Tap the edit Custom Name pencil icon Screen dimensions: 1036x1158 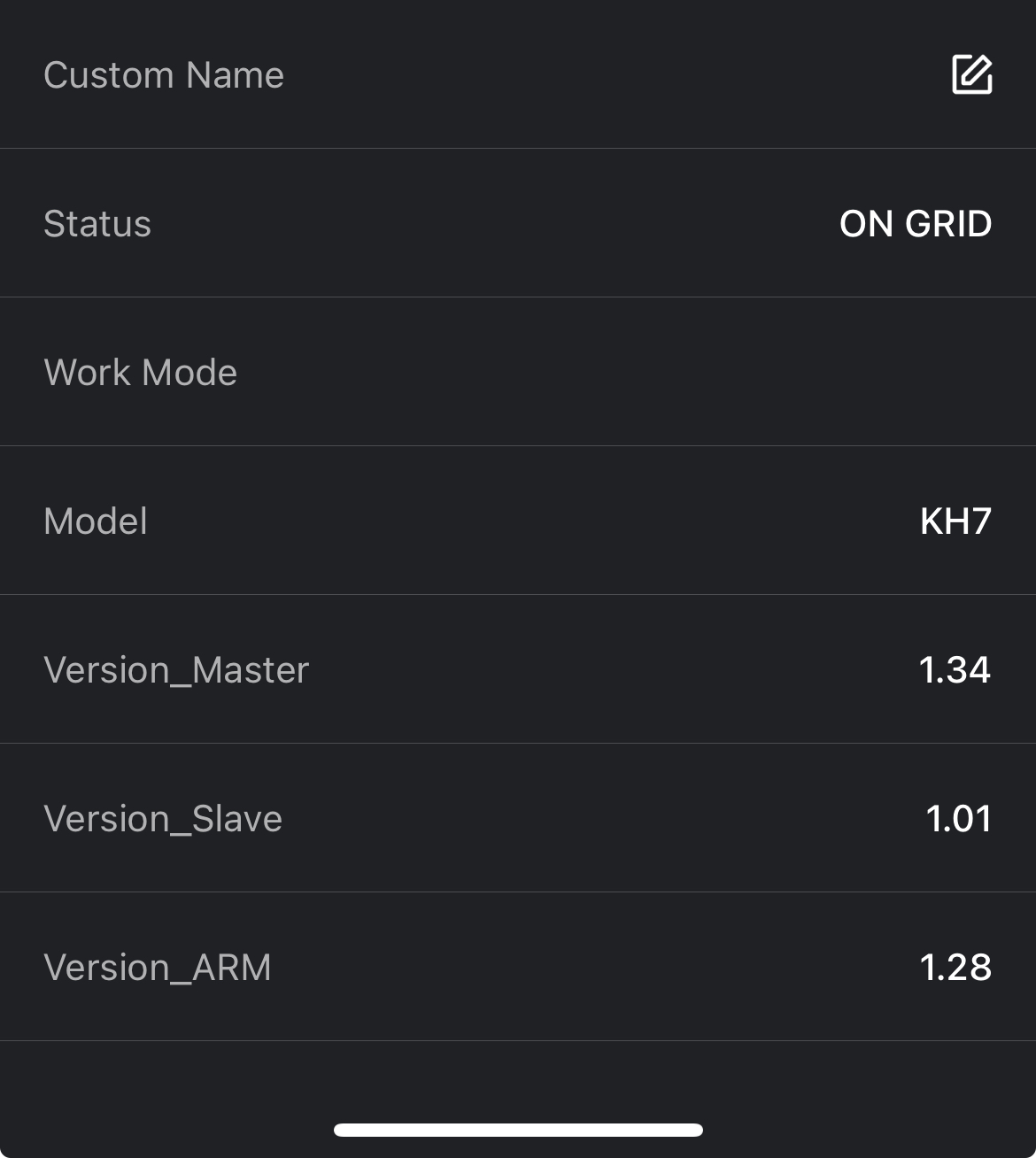point(971,74)
